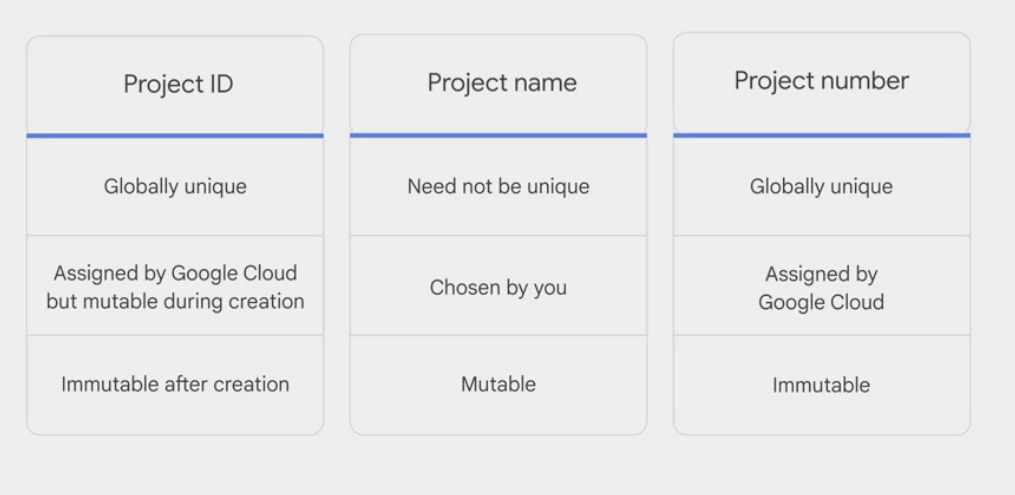Click the 'but mutable during creation' text line
The image size is (1015, 495).
[x=175, y=301]
